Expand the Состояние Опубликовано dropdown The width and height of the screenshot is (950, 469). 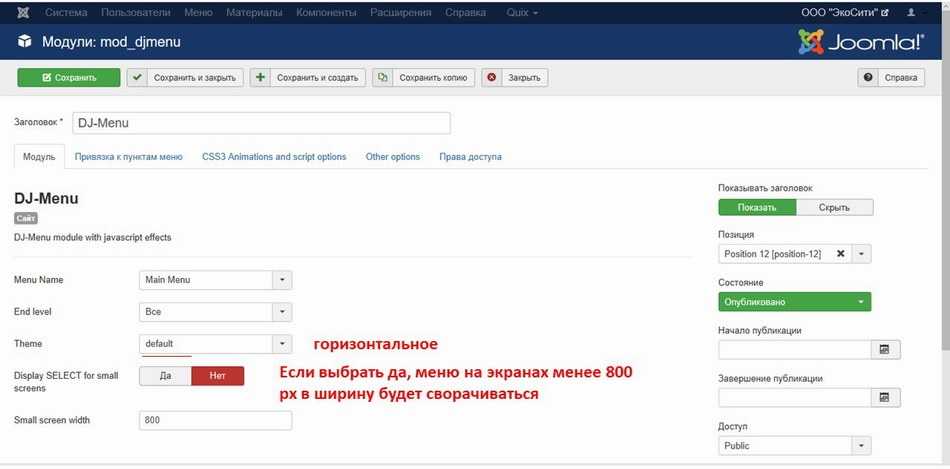(x=794, y=302)
